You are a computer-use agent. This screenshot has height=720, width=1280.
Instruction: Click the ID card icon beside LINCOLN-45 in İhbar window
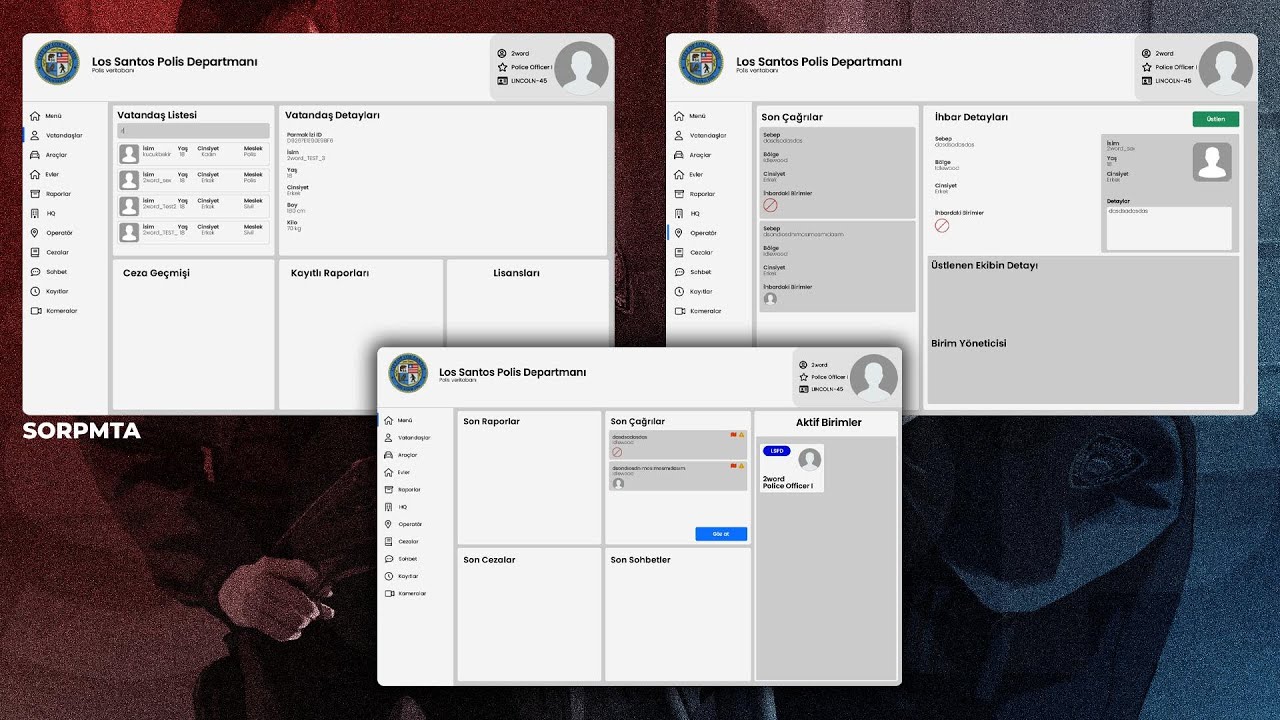click(1147, 81)
